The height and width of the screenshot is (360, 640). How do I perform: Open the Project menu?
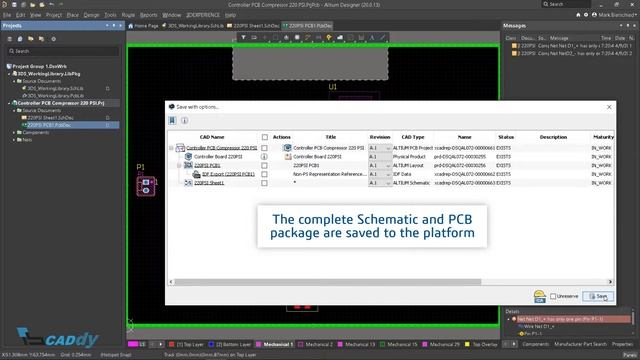point(53,15)
